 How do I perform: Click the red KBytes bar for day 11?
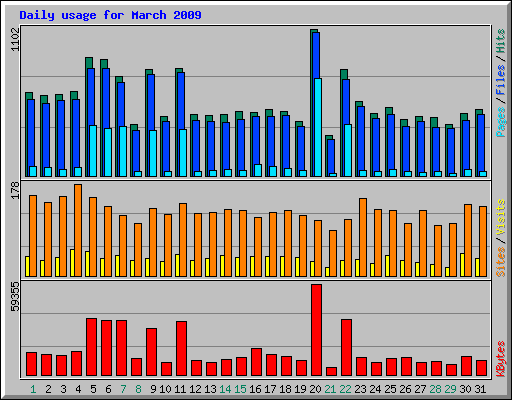[181, 349]
